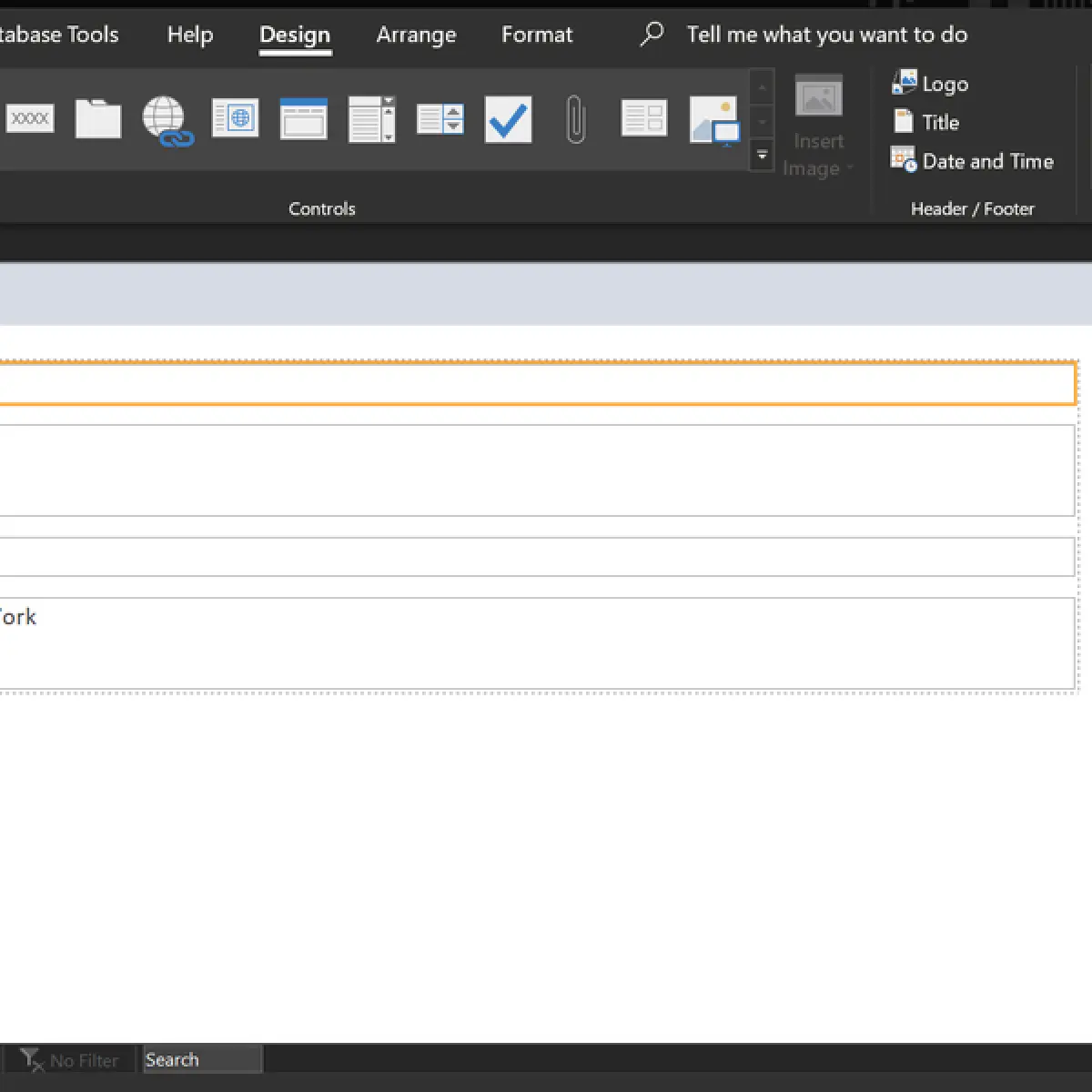
Task: Switch to the Design tab
Action: tap(295, 35)
